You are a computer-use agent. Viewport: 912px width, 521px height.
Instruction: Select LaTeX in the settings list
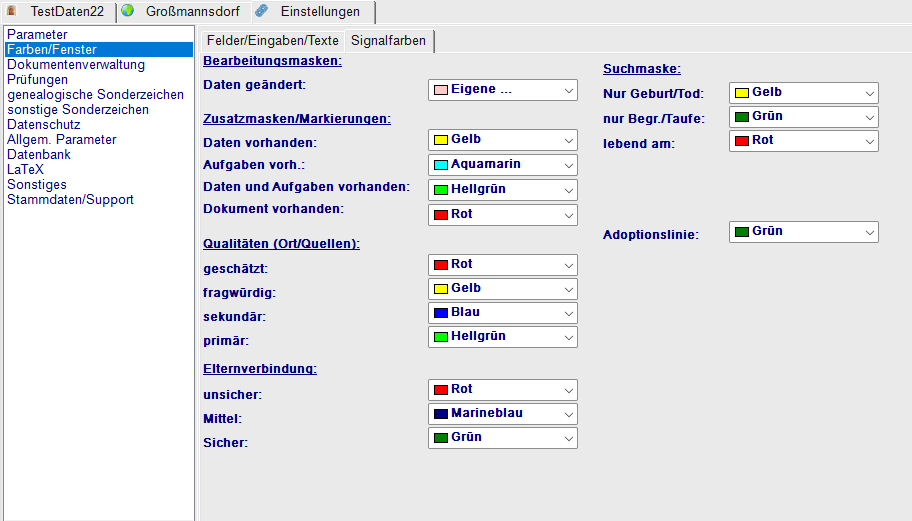pos(26,170)
